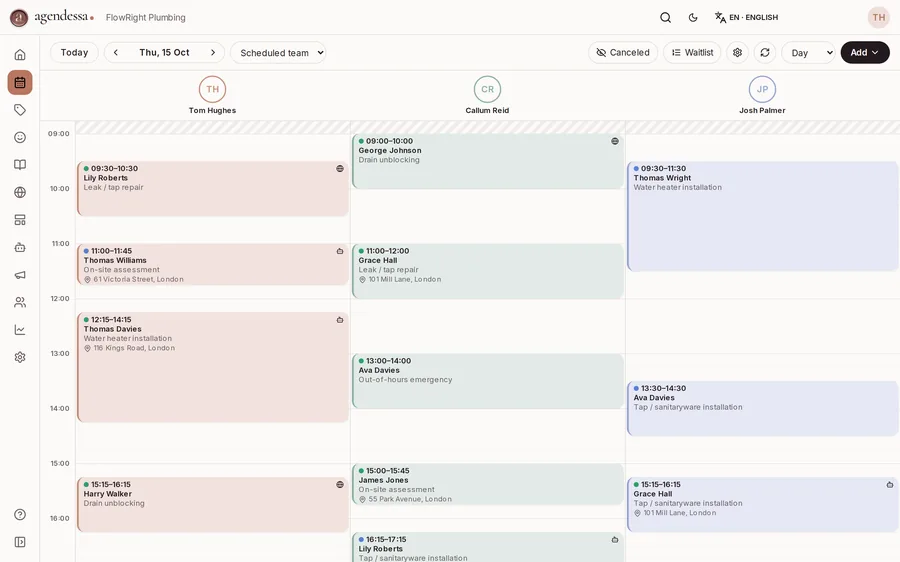The width and height of the screenshot is (900, 562).
Task: Select Josh Palmer column avatar
Action: [762, 89]
